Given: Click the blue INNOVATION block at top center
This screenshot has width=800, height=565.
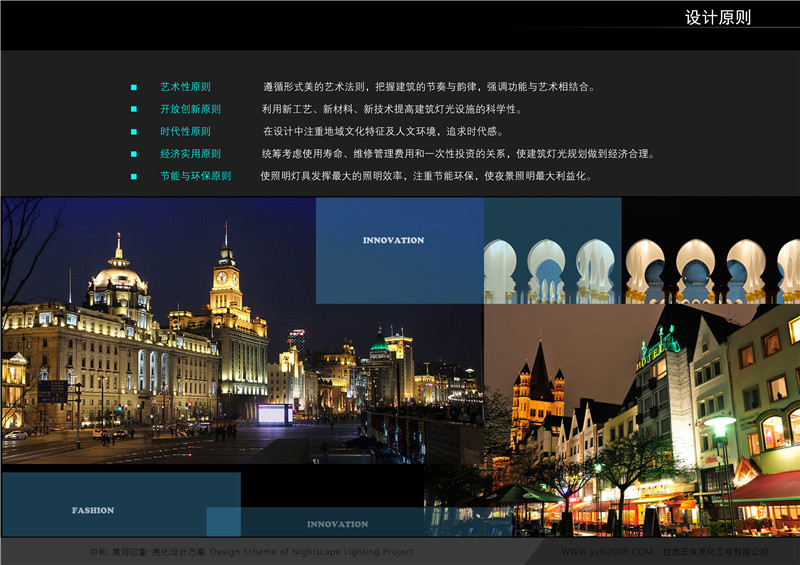Looking at the screenshot, I should [x=399, y=250].
